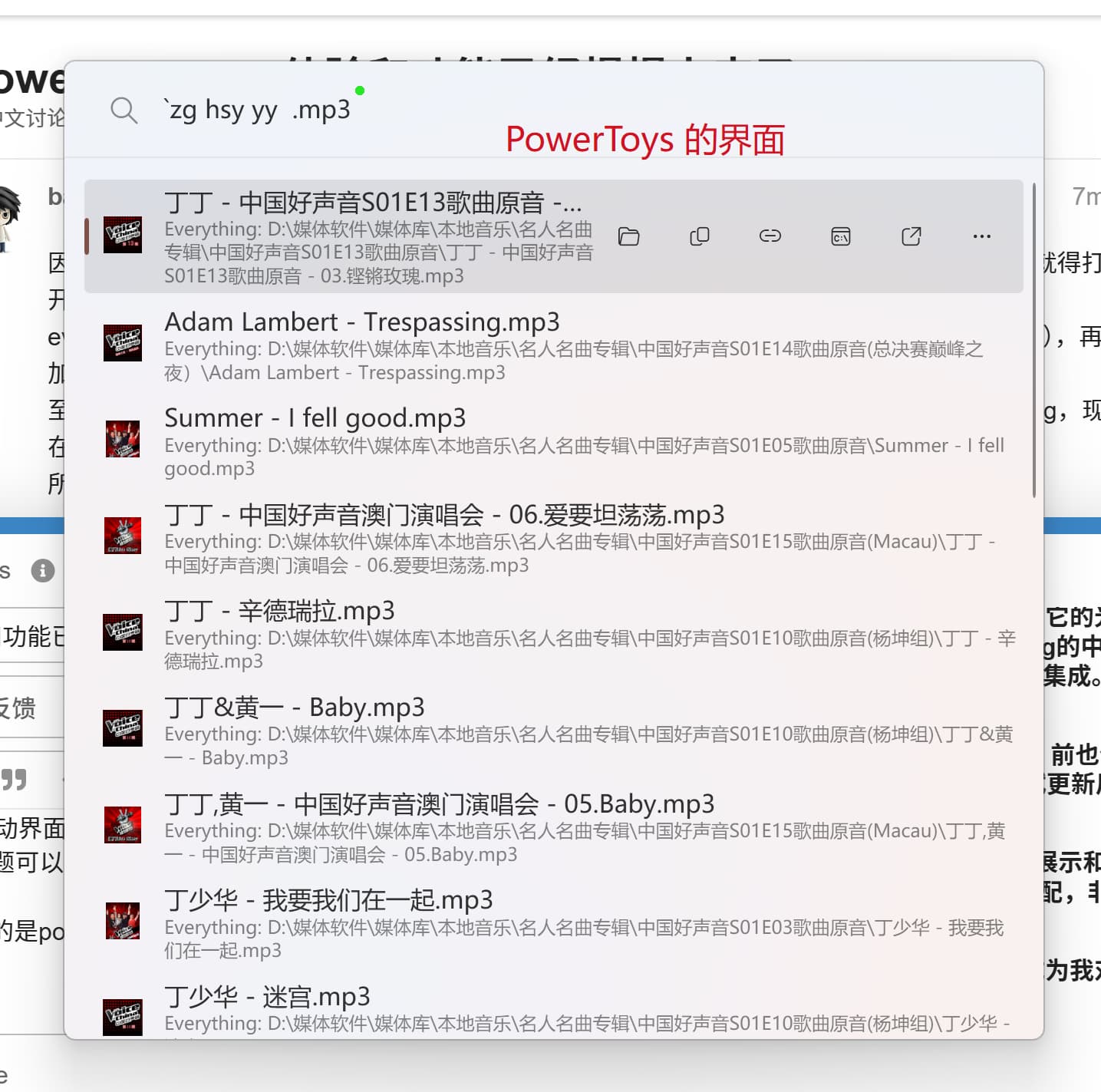Click the quote icon in background editor
This screenshot has height=1092, width=1101.
pos(15,780)
